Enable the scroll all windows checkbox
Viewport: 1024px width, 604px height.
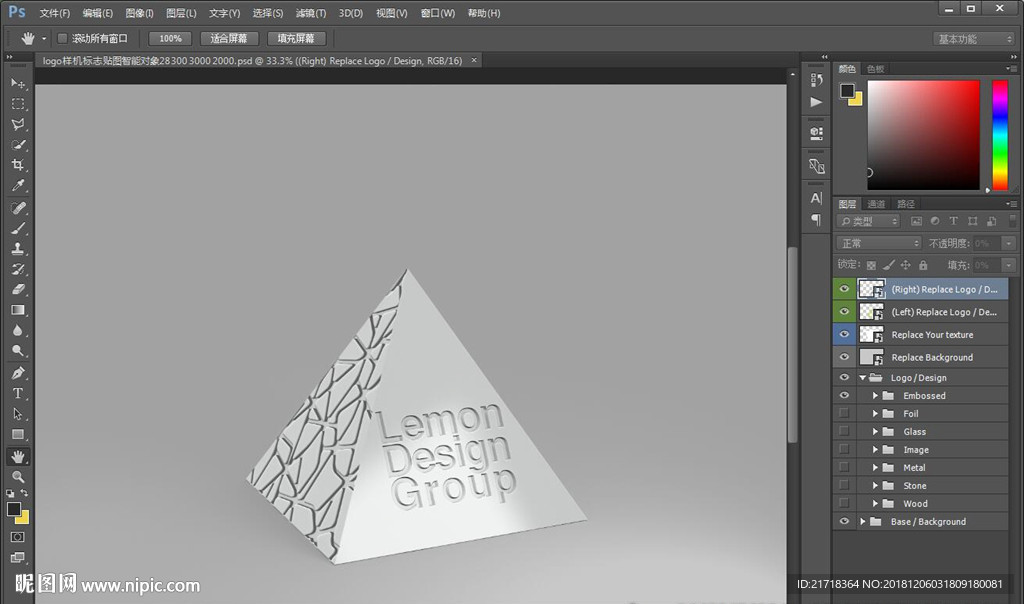63,39
